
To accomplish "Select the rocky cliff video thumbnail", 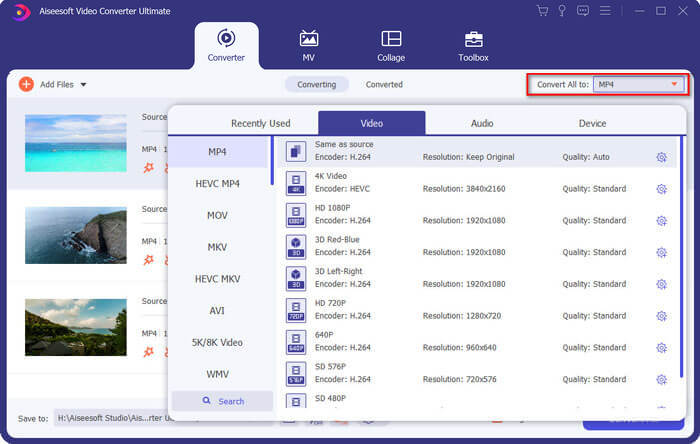I will (75, 235).
